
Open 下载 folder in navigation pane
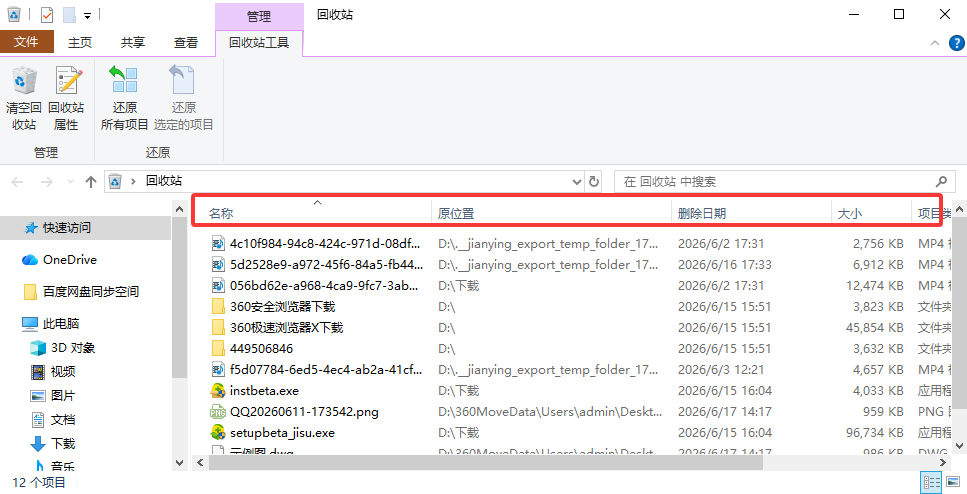(x=53, y=443)
